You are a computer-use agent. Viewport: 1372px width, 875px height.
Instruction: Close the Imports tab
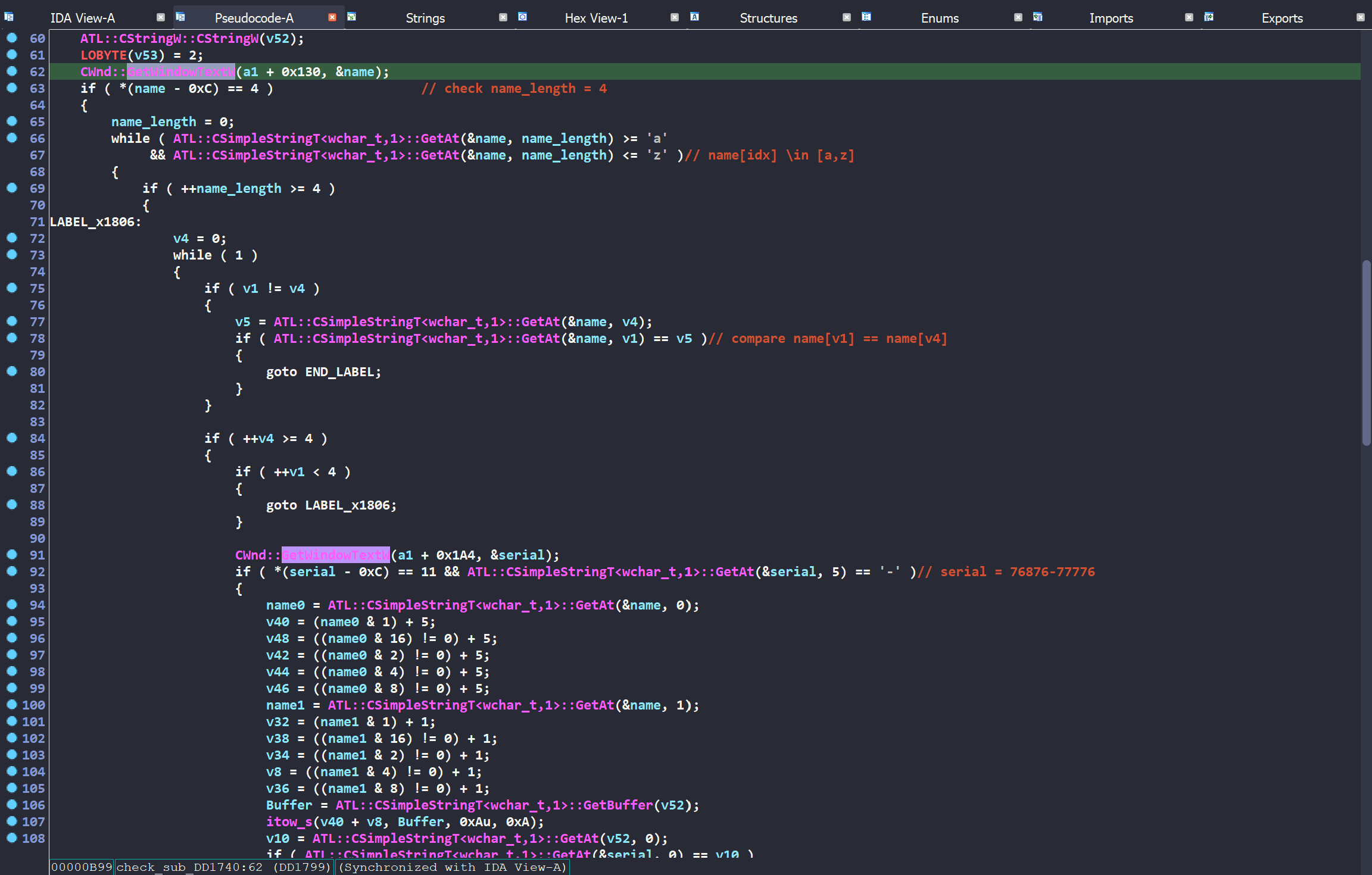[1189, 17]
